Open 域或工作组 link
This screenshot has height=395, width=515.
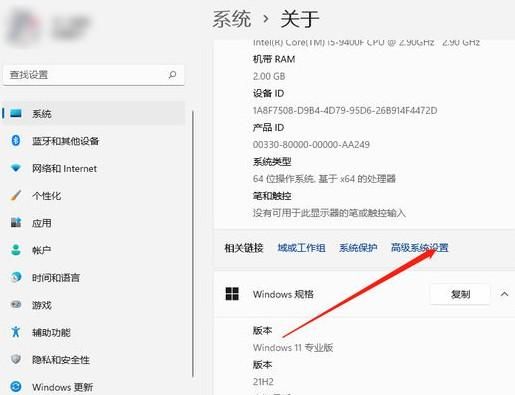tap(301, 248)
